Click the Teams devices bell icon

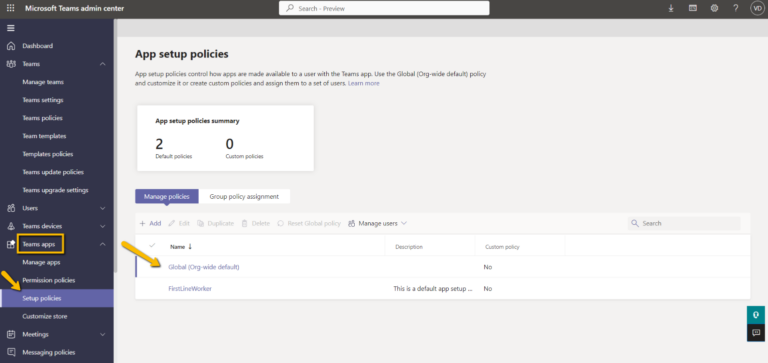point(11,226)
